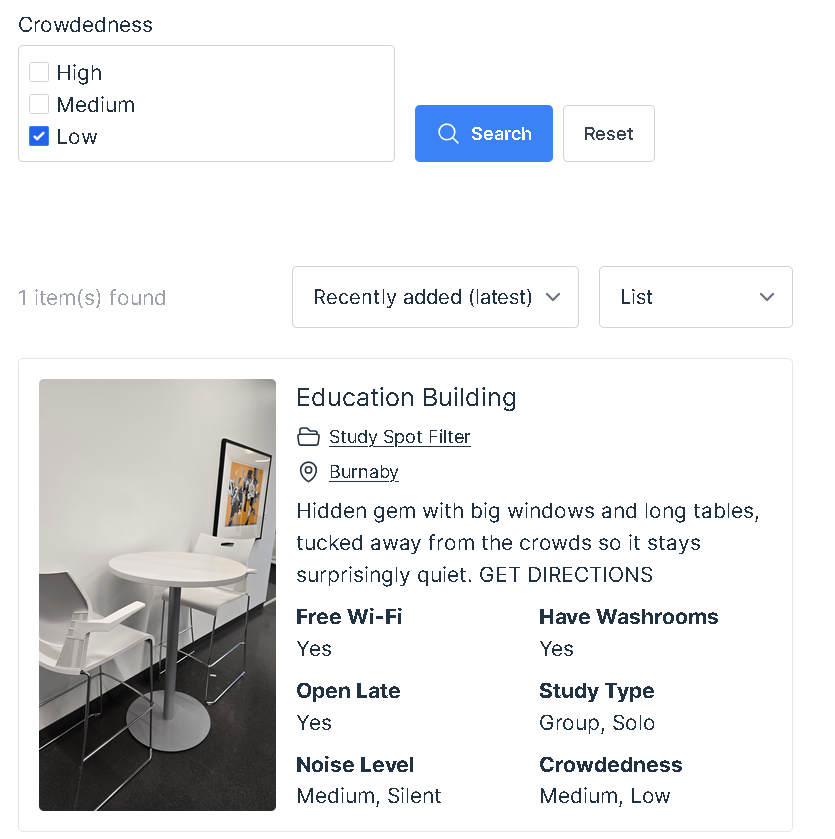This screenshot has width=835, height=839.
Task: Click the Crowdedness filter heading label
Action: click(86, 25)
